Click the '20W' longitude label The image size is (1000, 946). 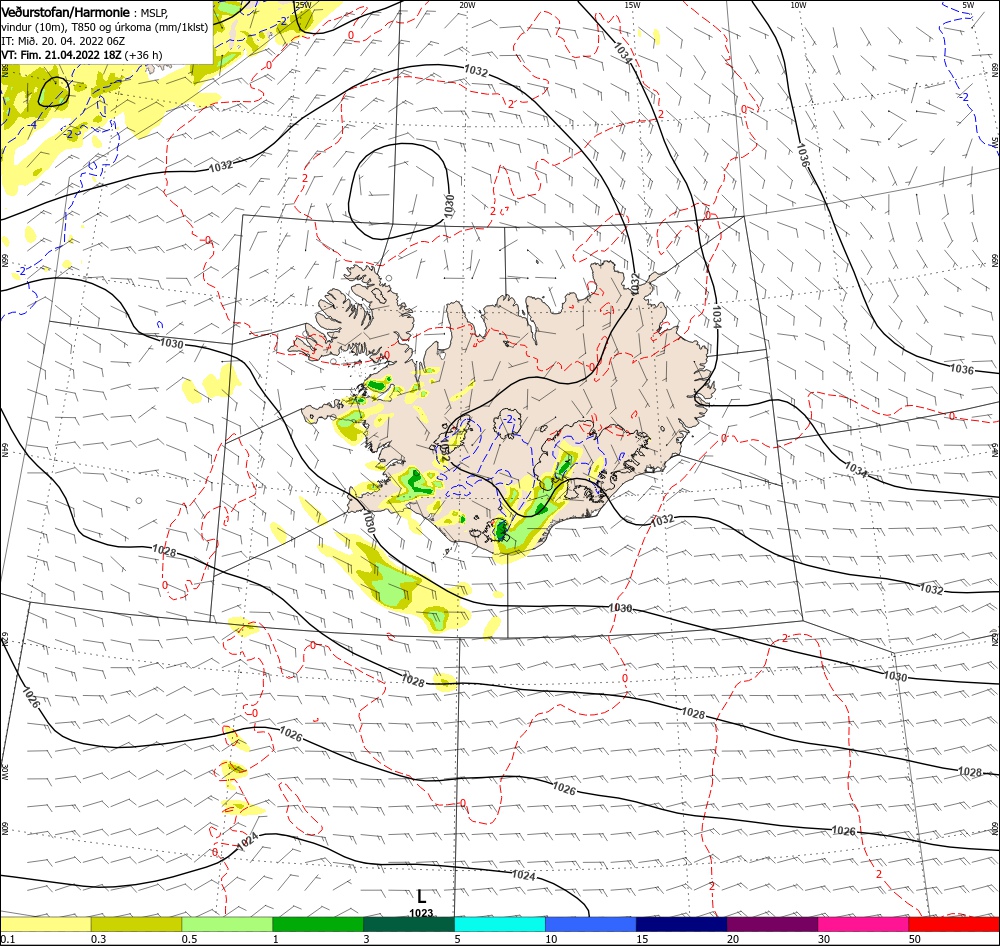click(x=467, y=5)
